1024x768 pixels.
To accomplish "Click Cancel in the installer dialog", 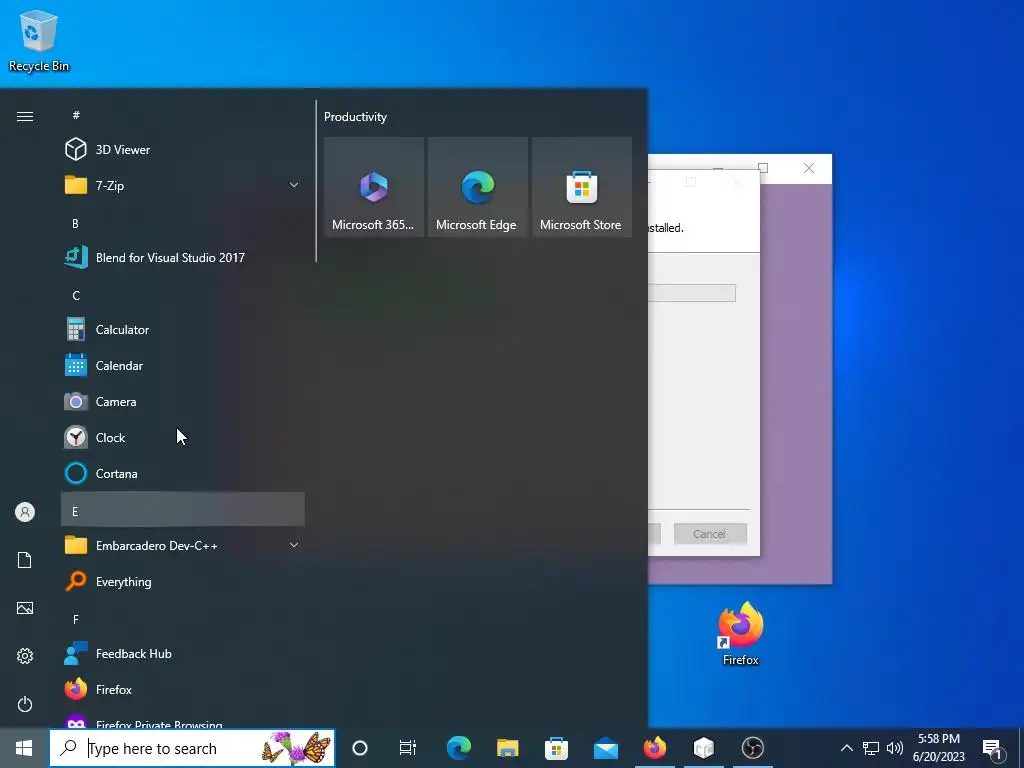I will 710,534.
